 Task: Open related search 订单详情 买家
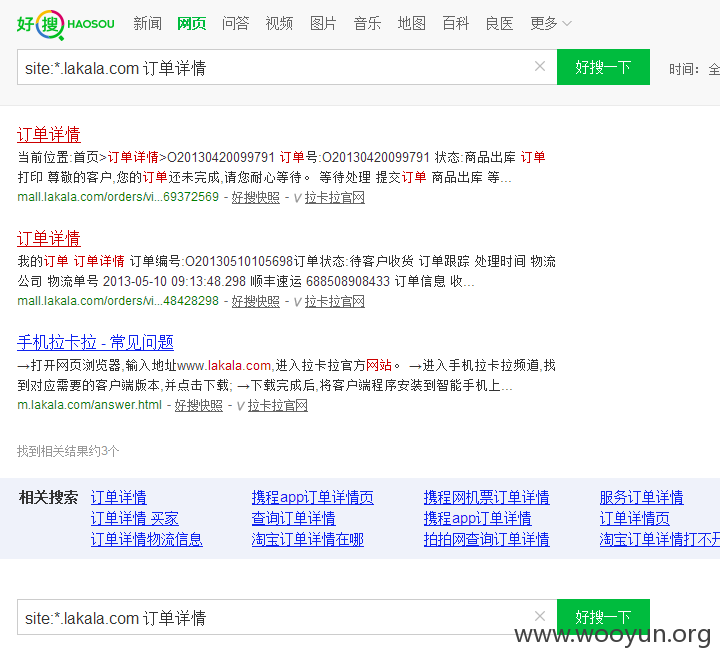coord(135,518)
